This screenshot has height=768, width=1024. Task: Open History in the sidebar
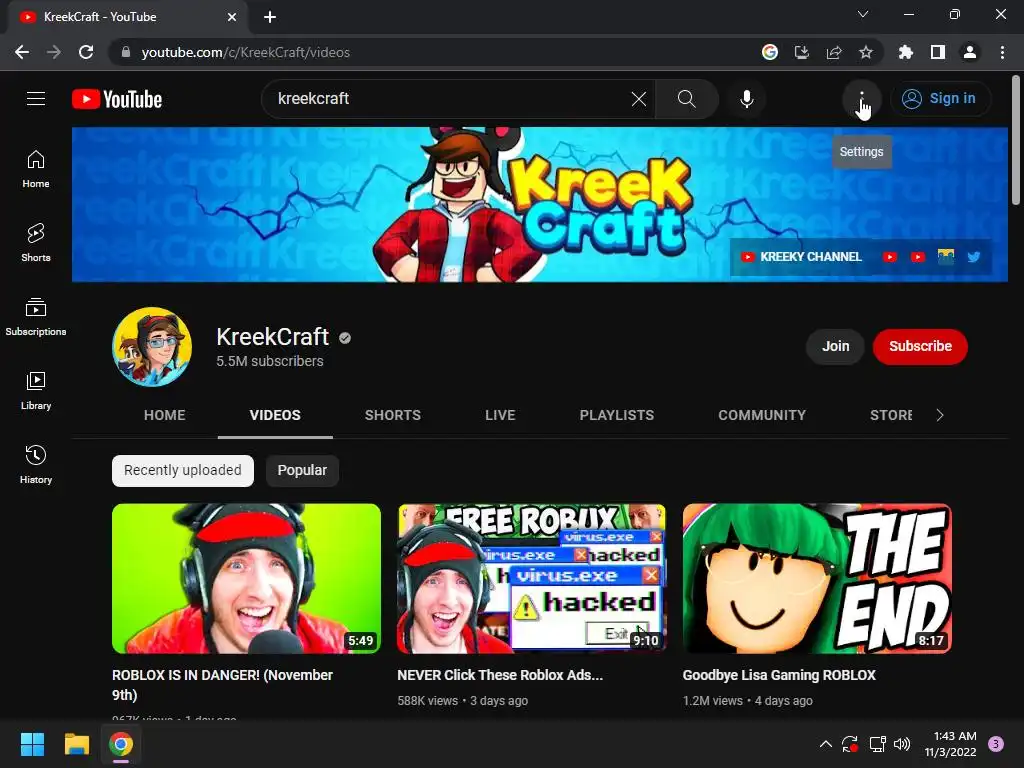click(x=36, y=464)
